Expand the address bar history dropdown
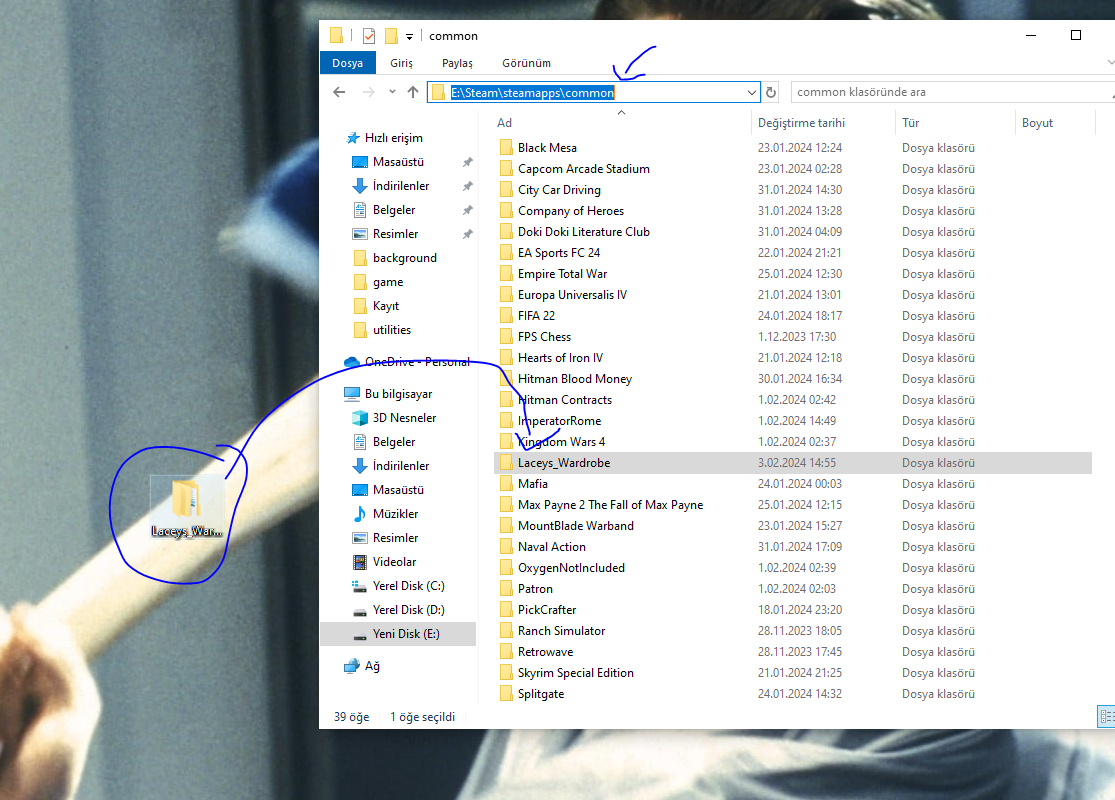The image size is (1115, 800). click(752, 92)
